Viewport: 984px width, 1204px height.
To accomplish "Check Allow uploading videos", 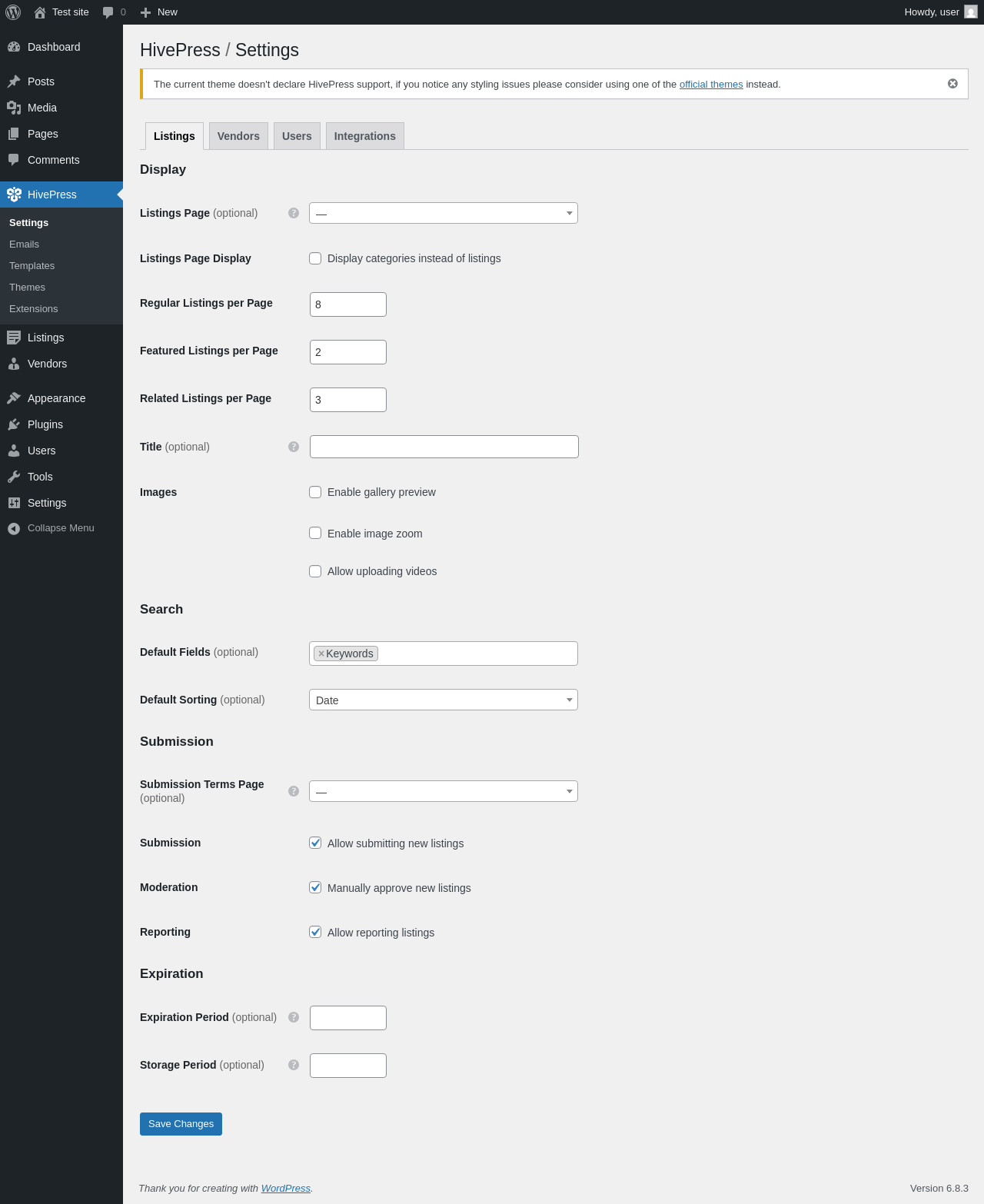I will click(x=315, y=571).
